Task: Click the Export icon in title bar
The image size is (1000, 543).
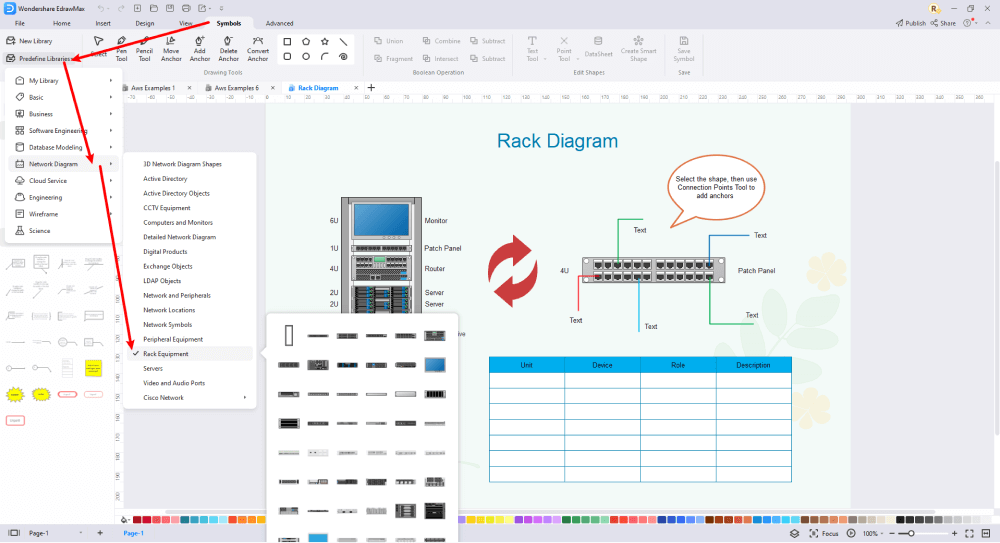Action: (202, 8)
